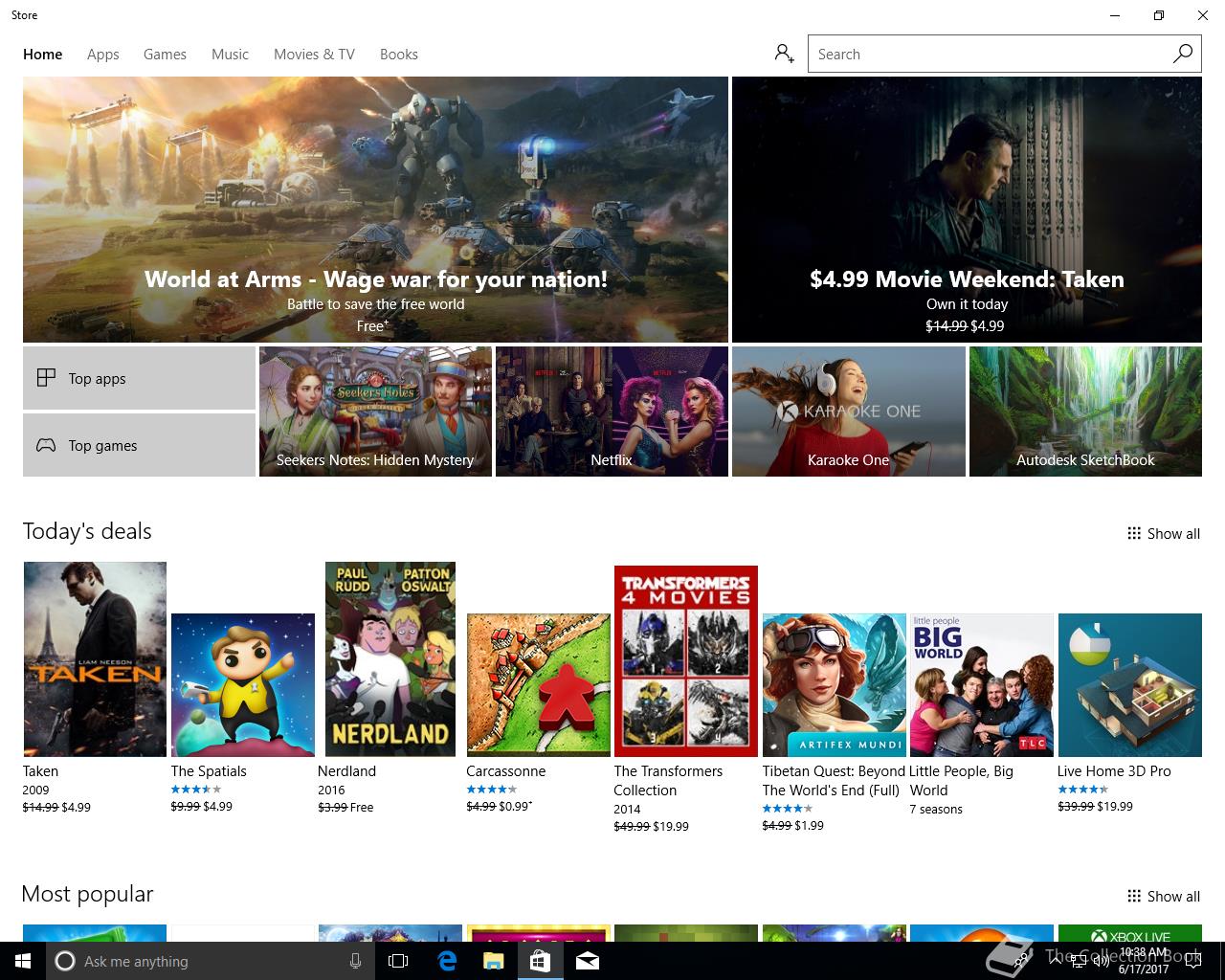
Task: Click the Top apps grid icon
Action: coord(46,378)
